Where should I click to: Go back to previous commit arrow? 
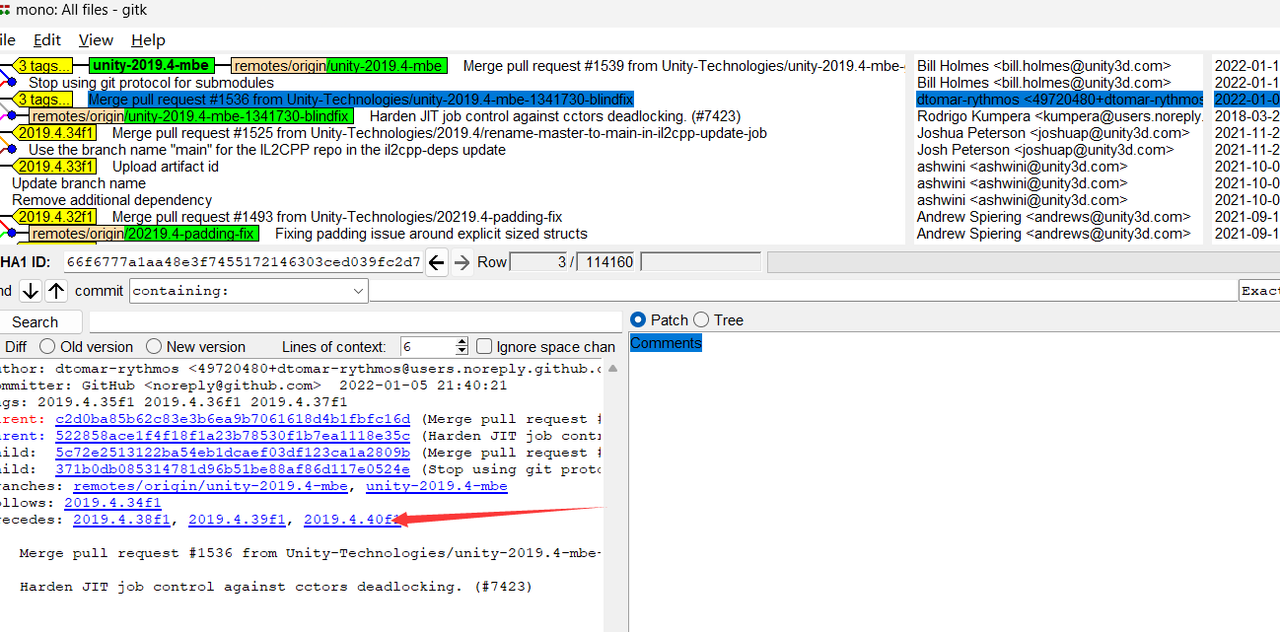point(436,263)
